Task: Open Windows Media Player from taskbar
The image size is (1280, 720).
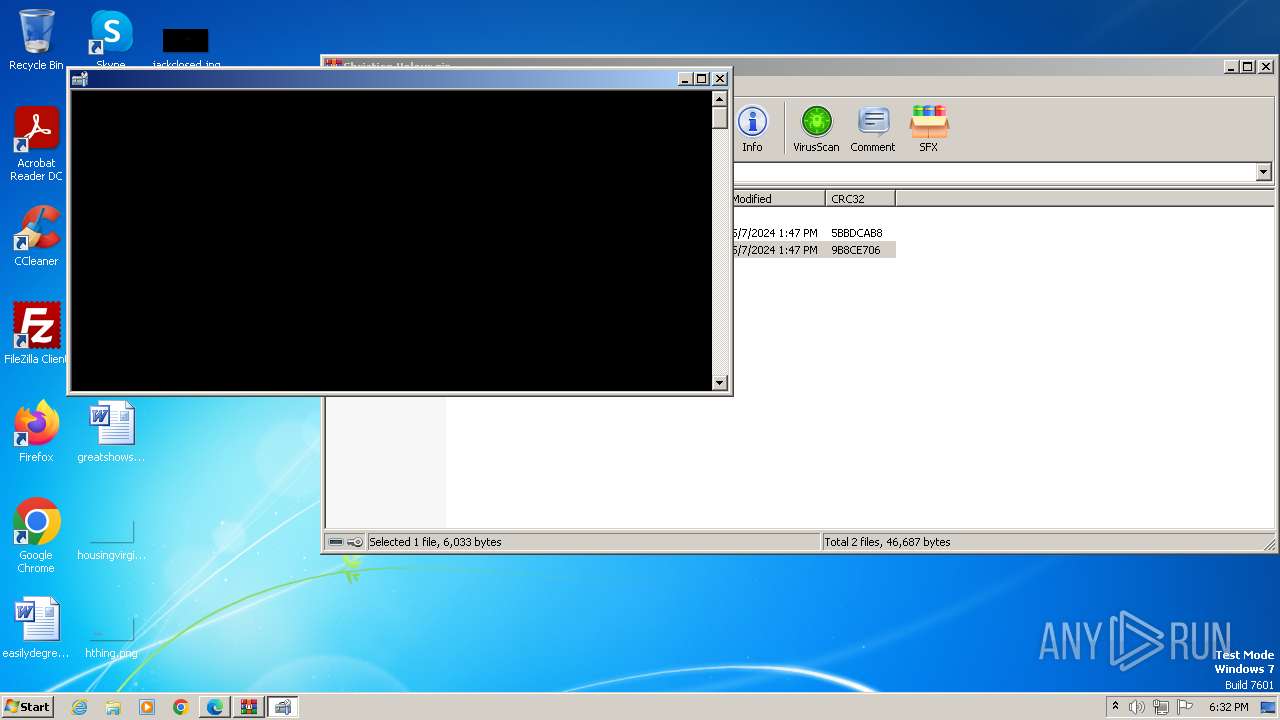Action: pos(147,707)
